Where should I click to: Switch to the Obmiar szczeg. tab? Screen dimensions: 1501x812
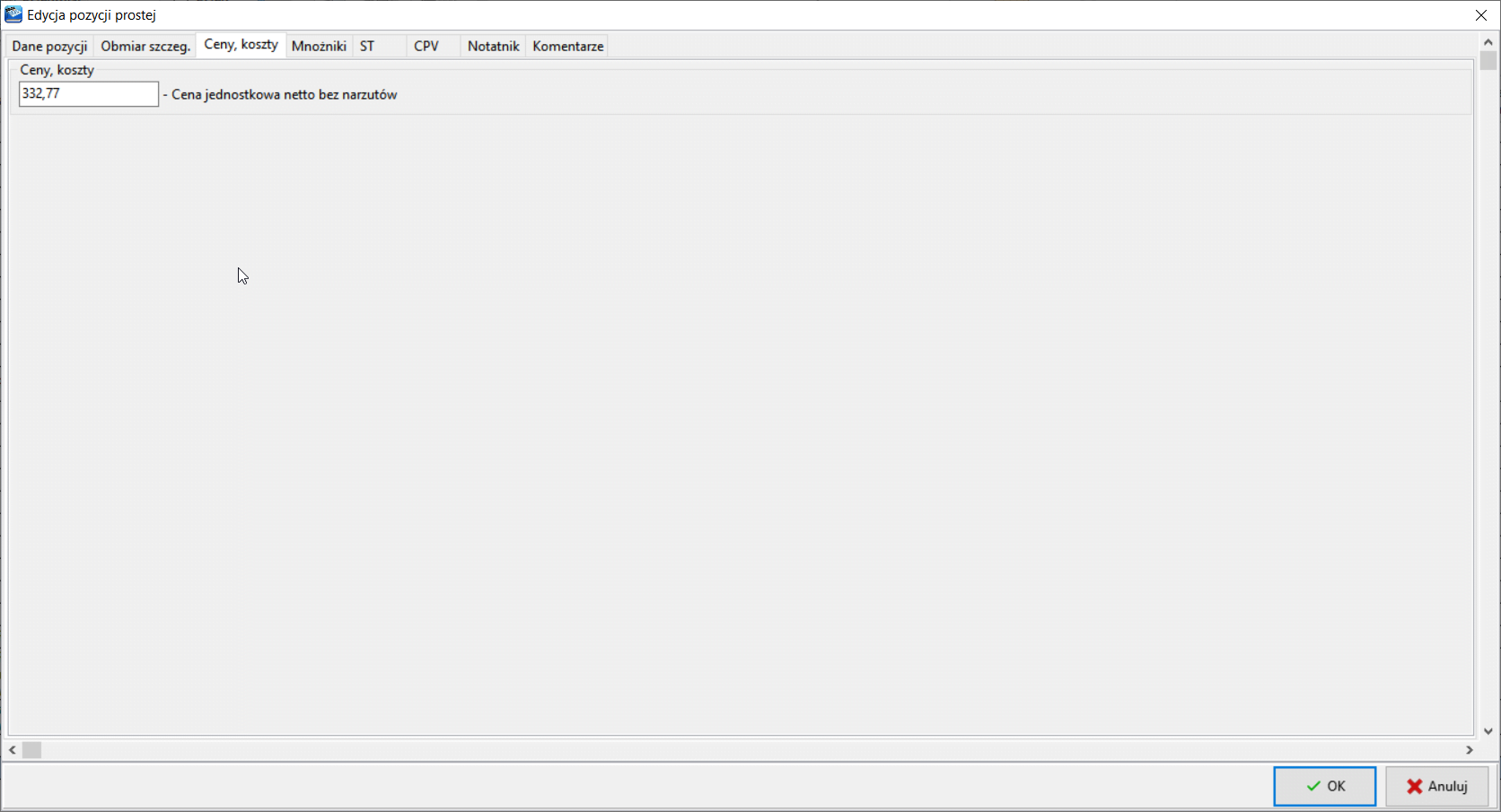click(145, 47)
